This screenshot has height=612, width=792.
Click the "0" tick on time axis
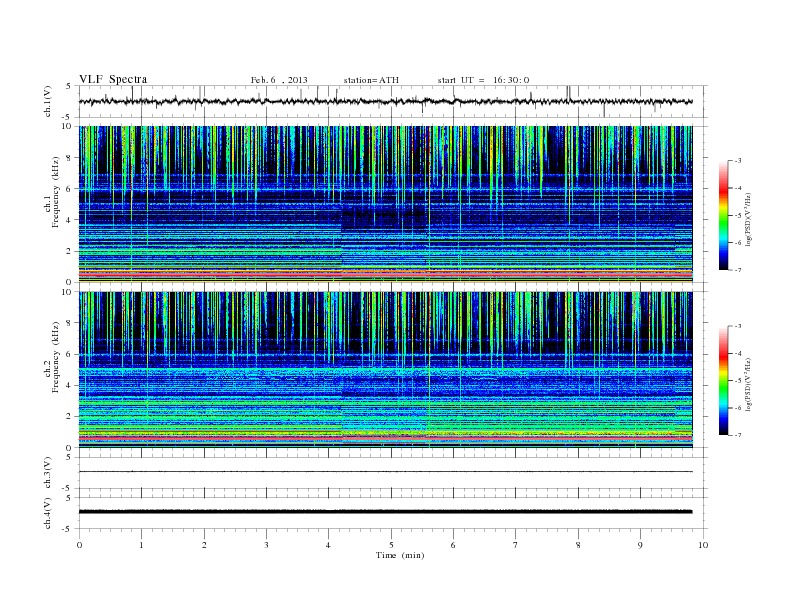tap(79, 545)
